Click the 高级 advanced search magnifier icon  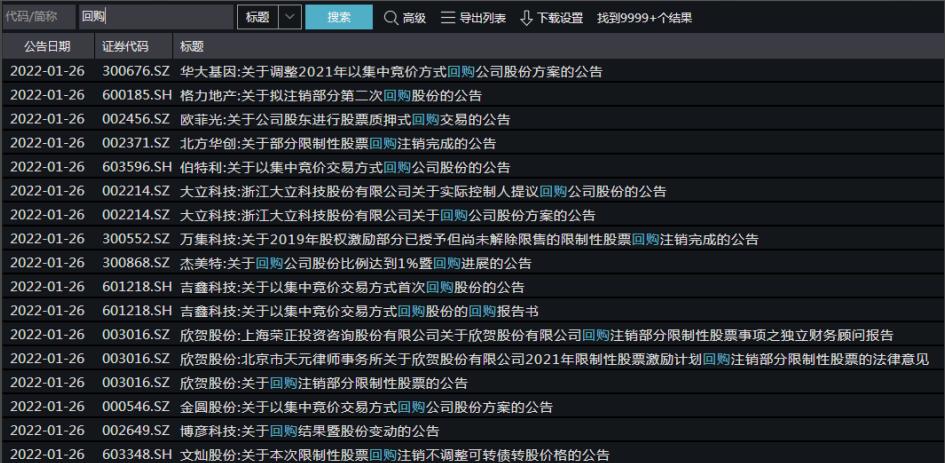(x=389, y=18)
